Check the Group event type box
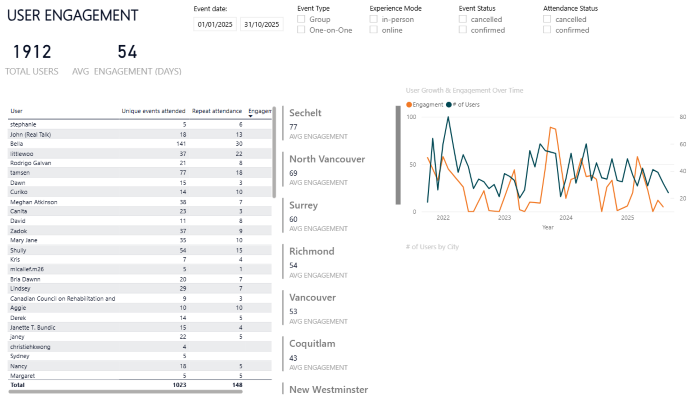The height and width of the screenshot is (401, 700). pyautogui.click(x=303, y=20)
